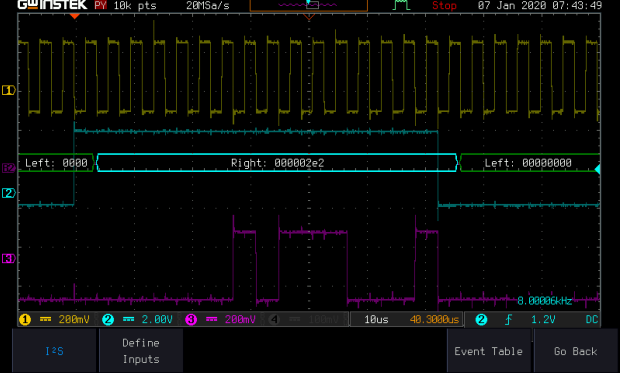
Task: Select the B2 bus marker
Action: (x=8, y=168)
